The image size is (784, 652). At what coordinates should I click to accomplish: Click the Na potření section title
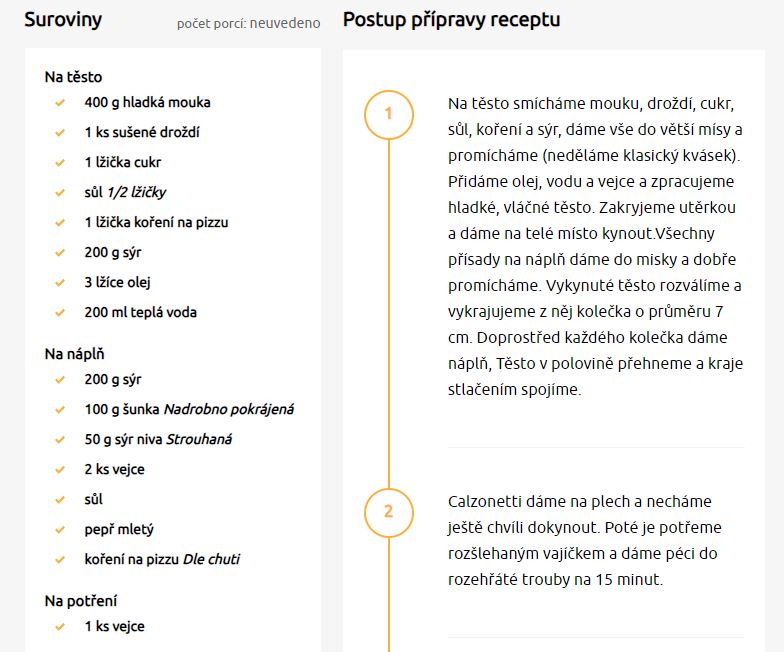click(81, 601)
